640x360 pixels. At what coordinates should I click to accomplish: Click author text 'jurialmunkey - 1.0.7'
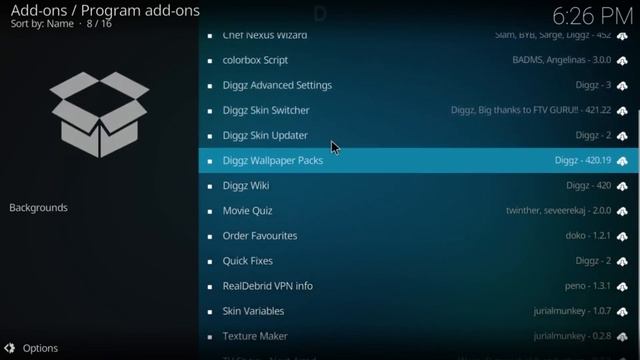572,311
